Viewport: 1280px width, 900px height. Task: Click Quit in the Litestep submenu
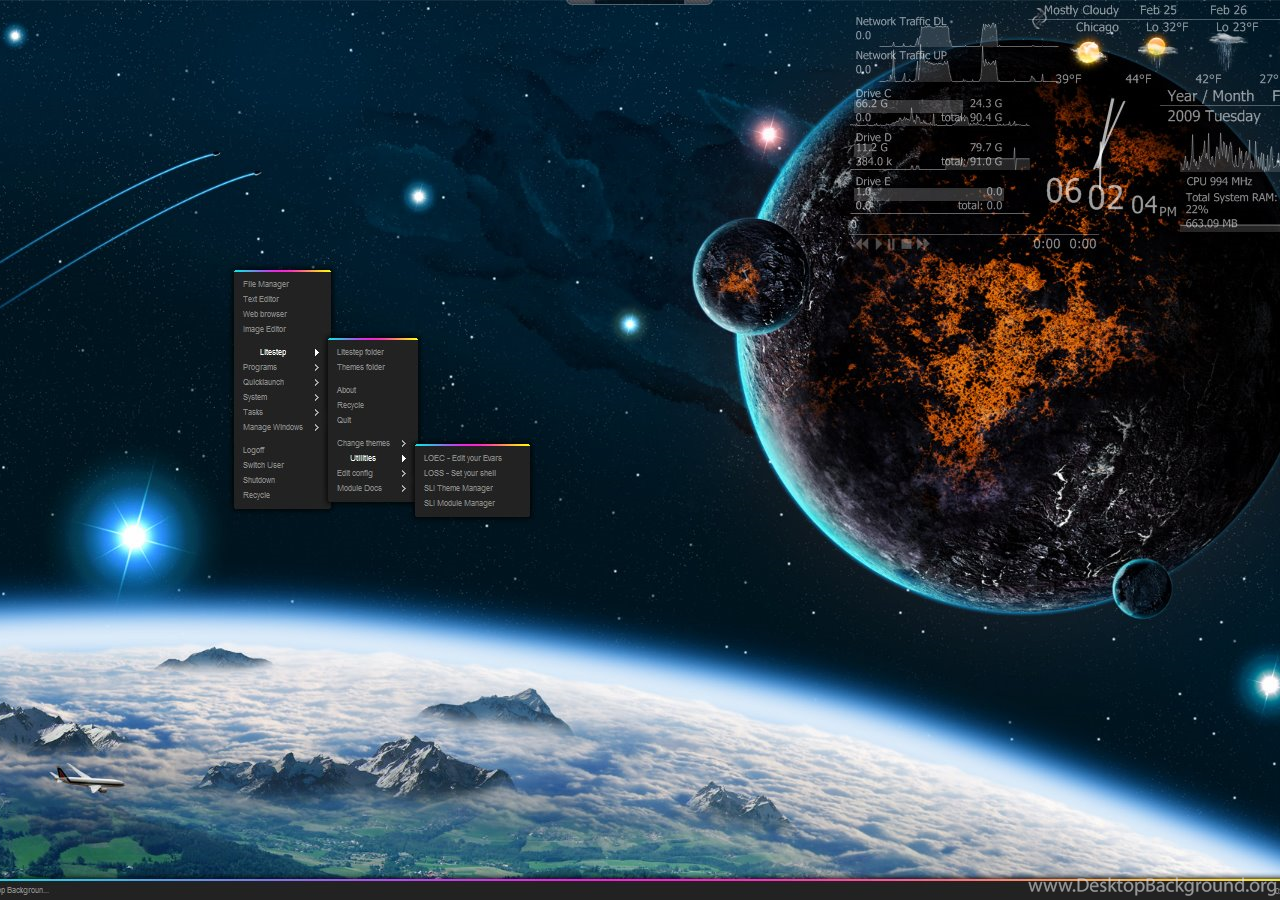click(x=344, y=420)
